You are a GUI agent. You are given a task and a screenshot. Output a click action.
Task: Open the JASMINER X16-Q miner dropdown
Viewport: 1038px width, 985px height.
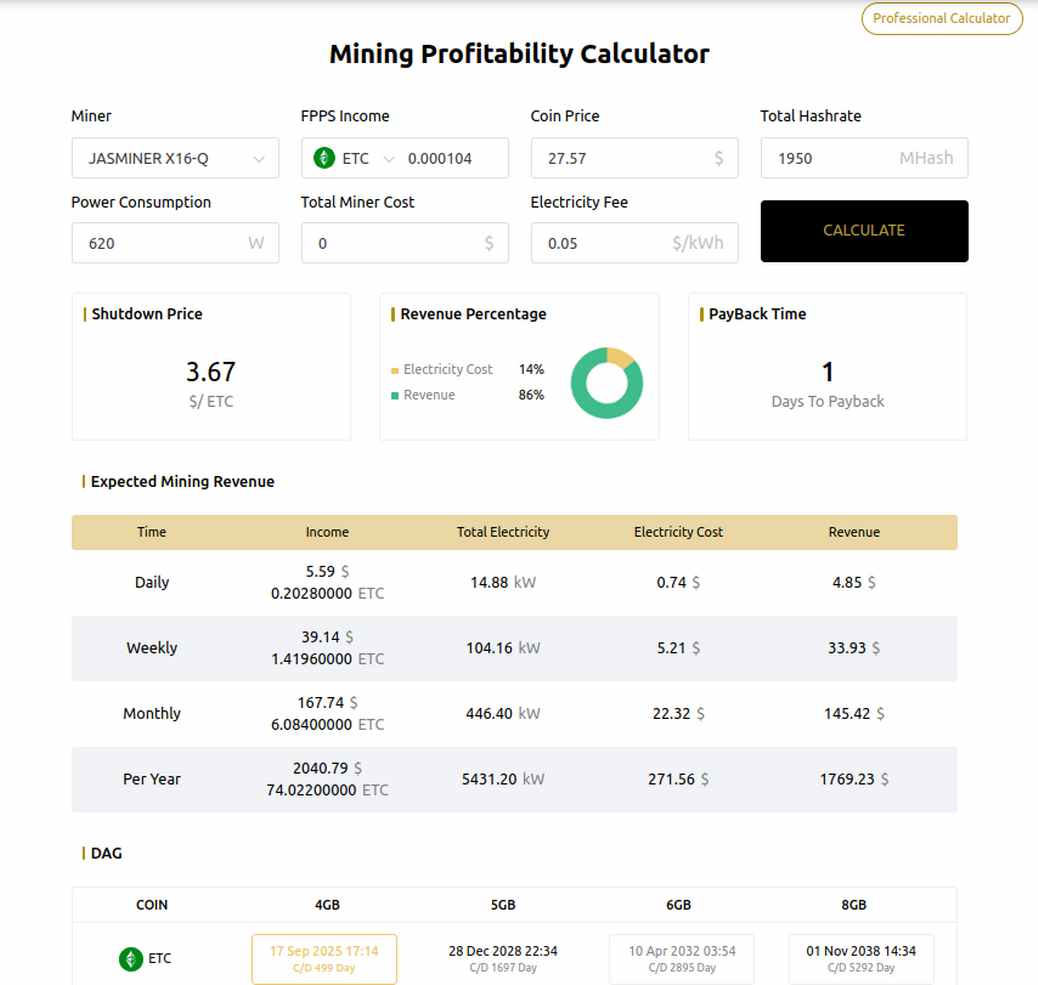175,158
